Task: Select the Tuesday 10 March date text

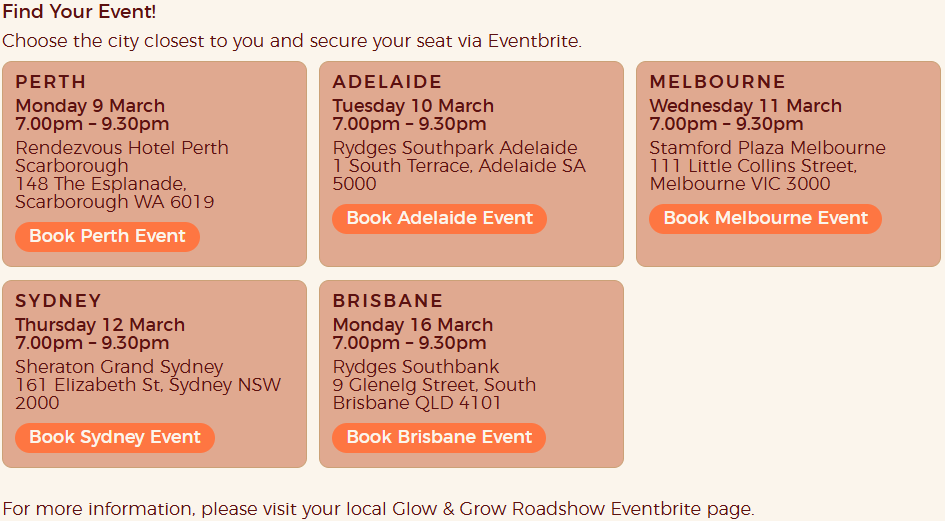Action: tap(413, 106)
